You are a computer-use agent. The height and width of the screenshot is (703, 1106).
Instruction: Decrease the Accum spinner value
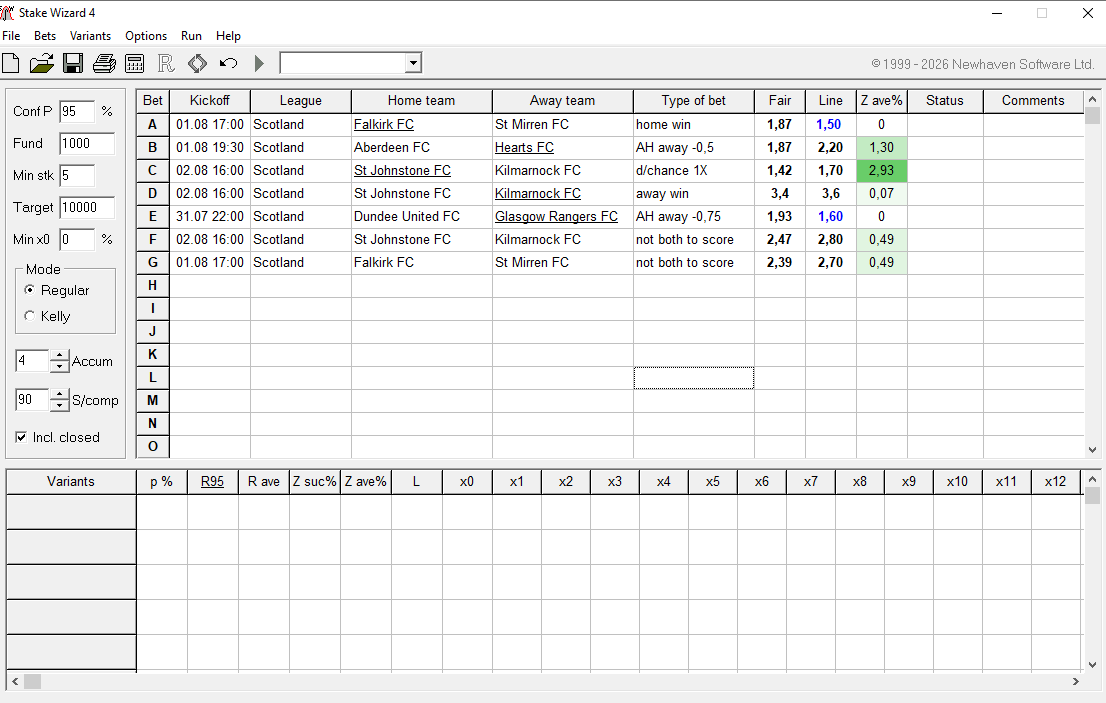[60, 367]
